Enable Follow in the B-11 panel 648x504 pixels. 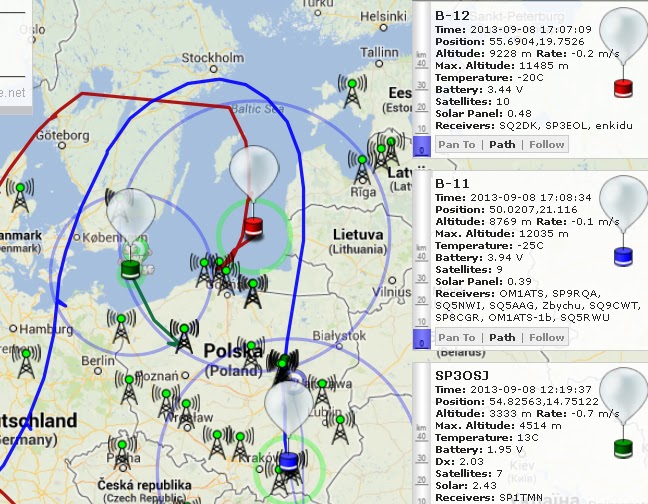tap(546, 338)
